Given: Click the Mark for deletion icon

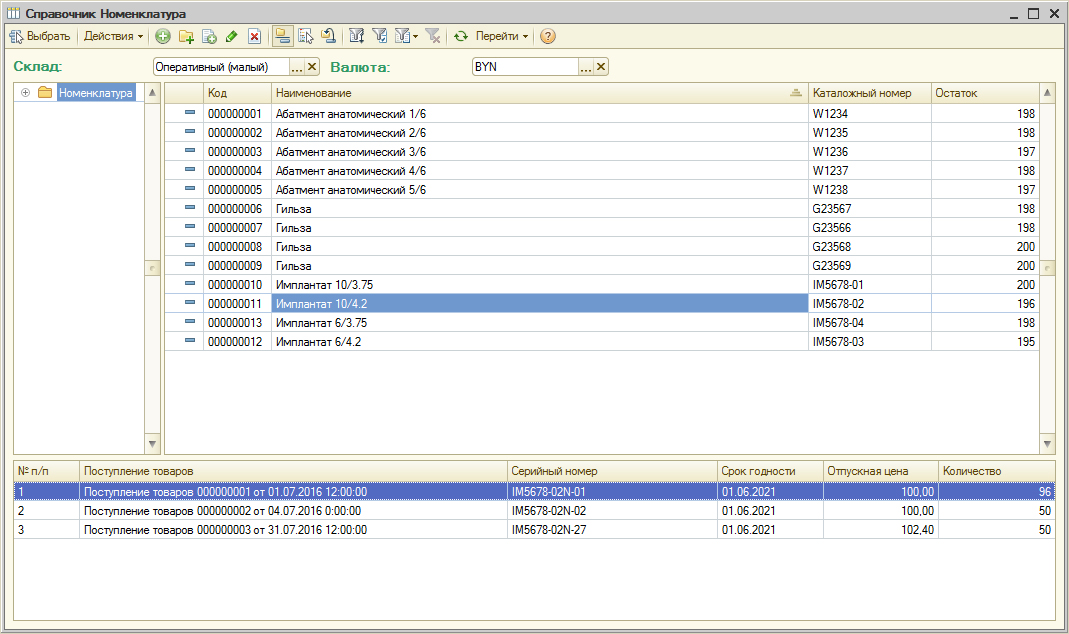Looking at the screenshot, I should coord(254,36).
